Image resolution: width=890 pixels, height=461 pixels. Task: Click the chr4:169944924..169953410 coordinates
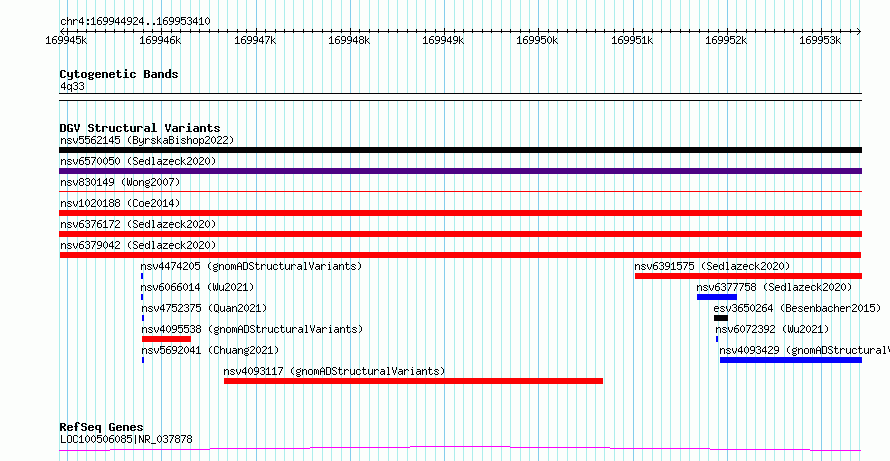(135, 22)
